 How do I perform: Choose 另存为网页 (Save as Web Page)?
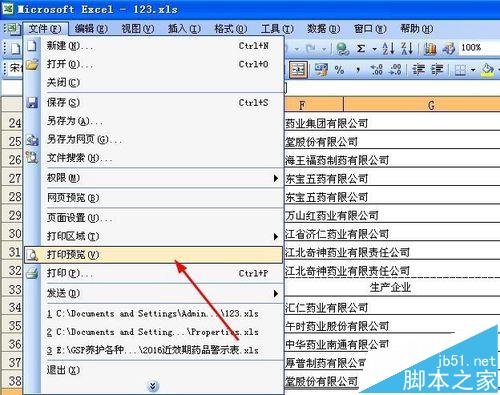pyautogui.click(x=153, y=139)
